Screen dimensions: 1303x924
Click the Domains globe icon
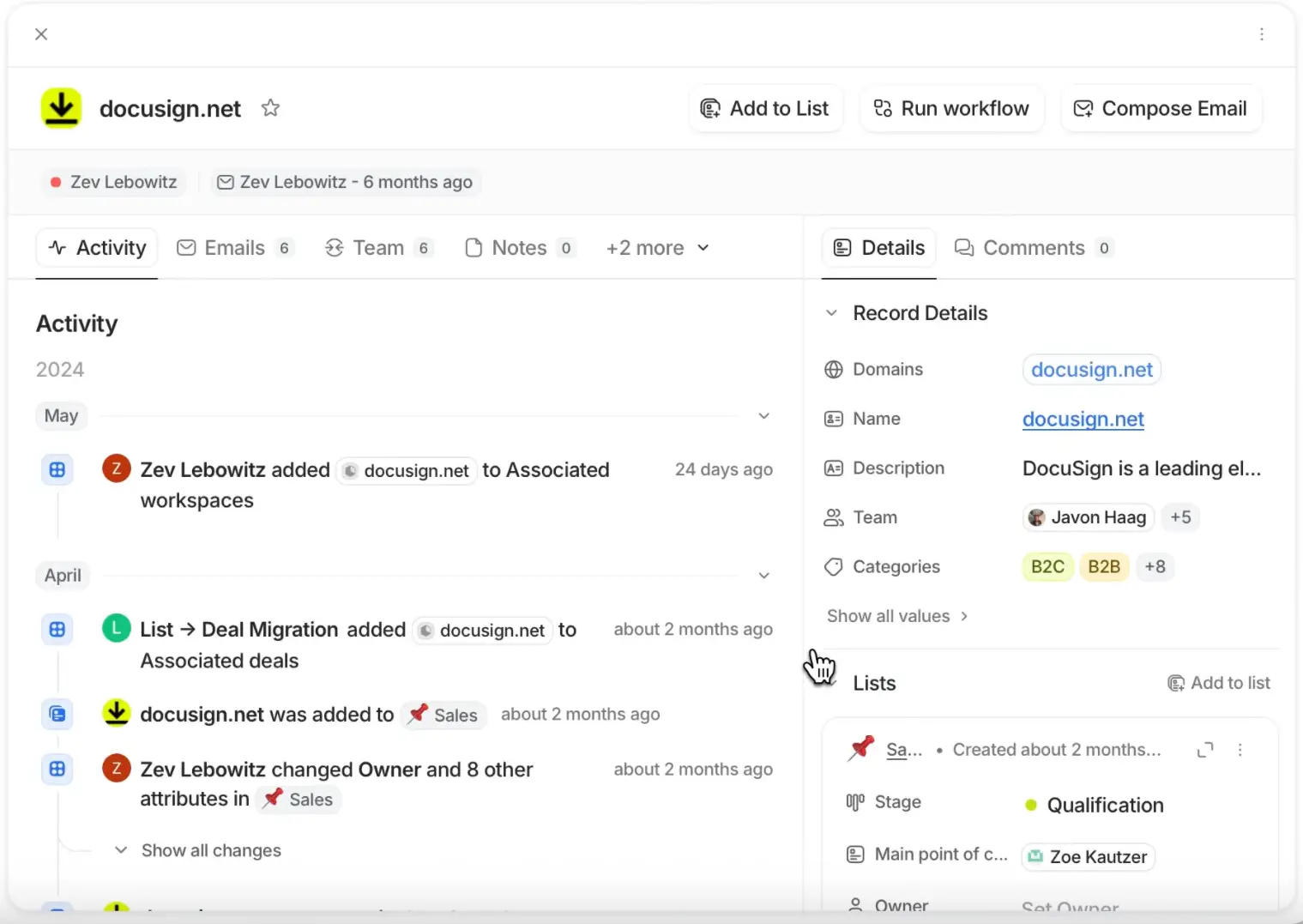833,370
